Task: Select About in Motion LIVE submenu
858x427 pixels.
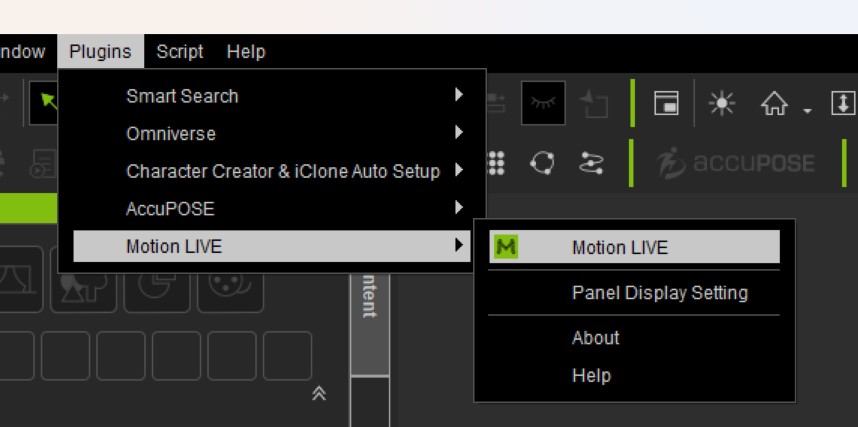Action: [x=595, y=338]
